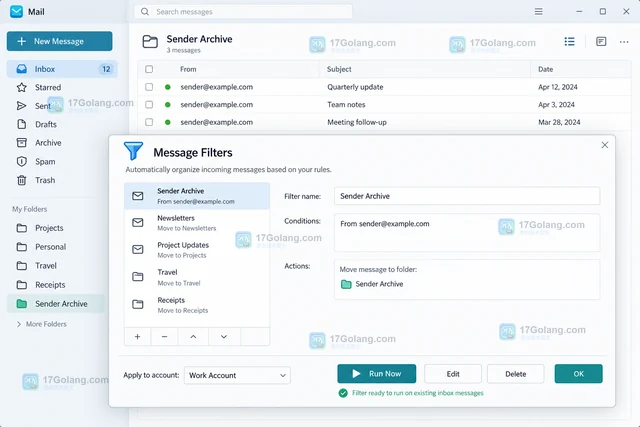The image size is (640, 427).
Task: Click green unread dot on Quarterly update row
Action: point(167,87)
